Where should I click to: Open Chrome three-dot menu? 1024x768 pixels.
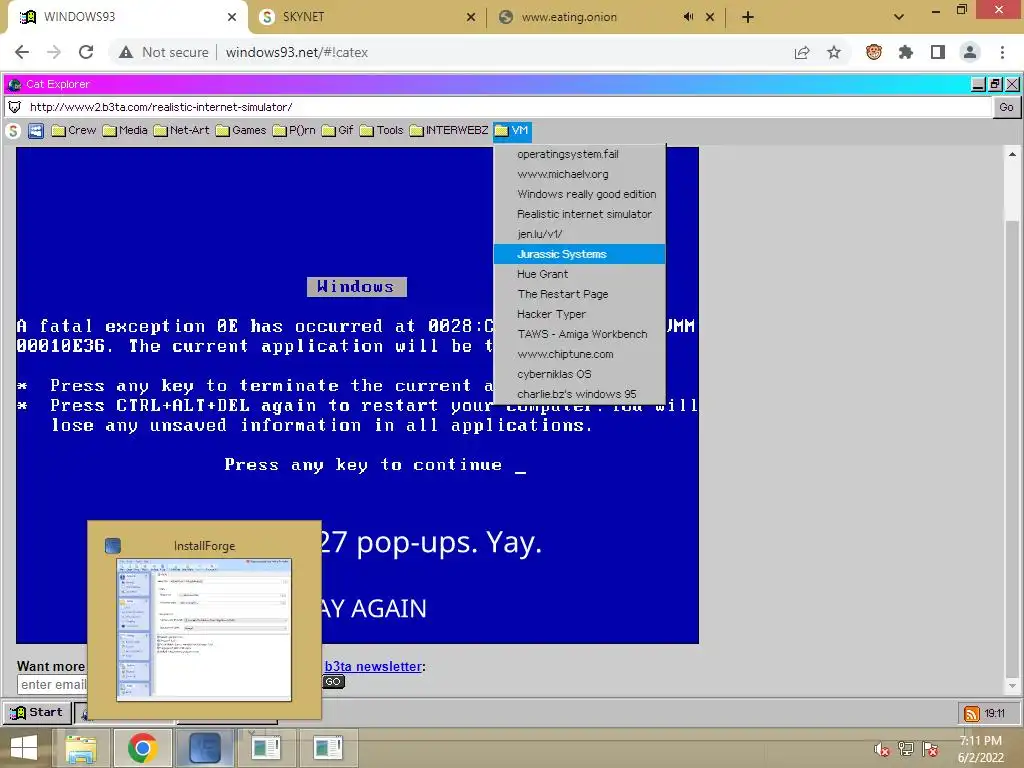click(x=1002, y=52)
